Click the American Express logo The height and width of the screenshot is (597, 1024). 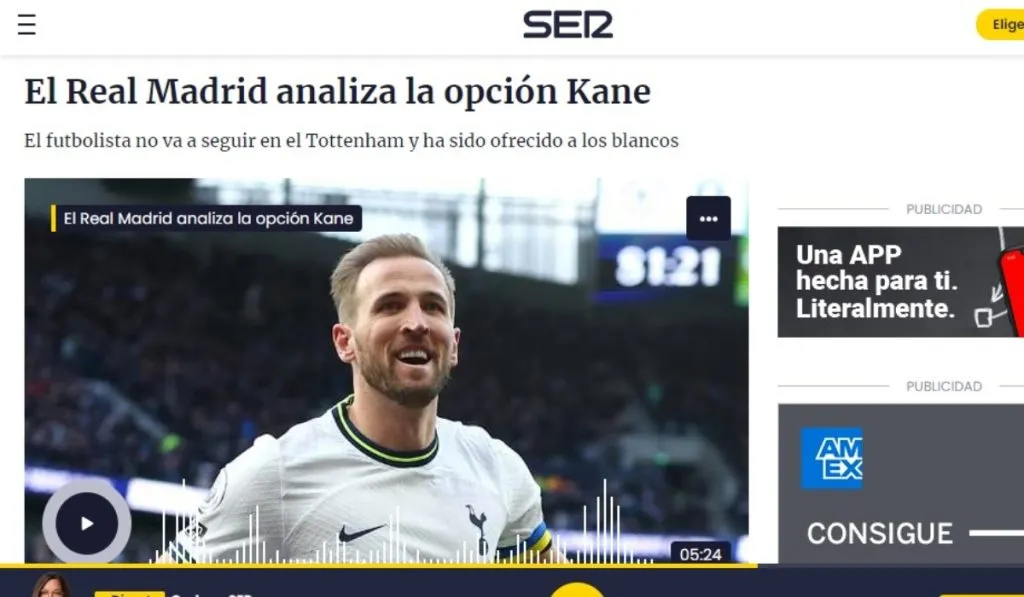(831, 459)
